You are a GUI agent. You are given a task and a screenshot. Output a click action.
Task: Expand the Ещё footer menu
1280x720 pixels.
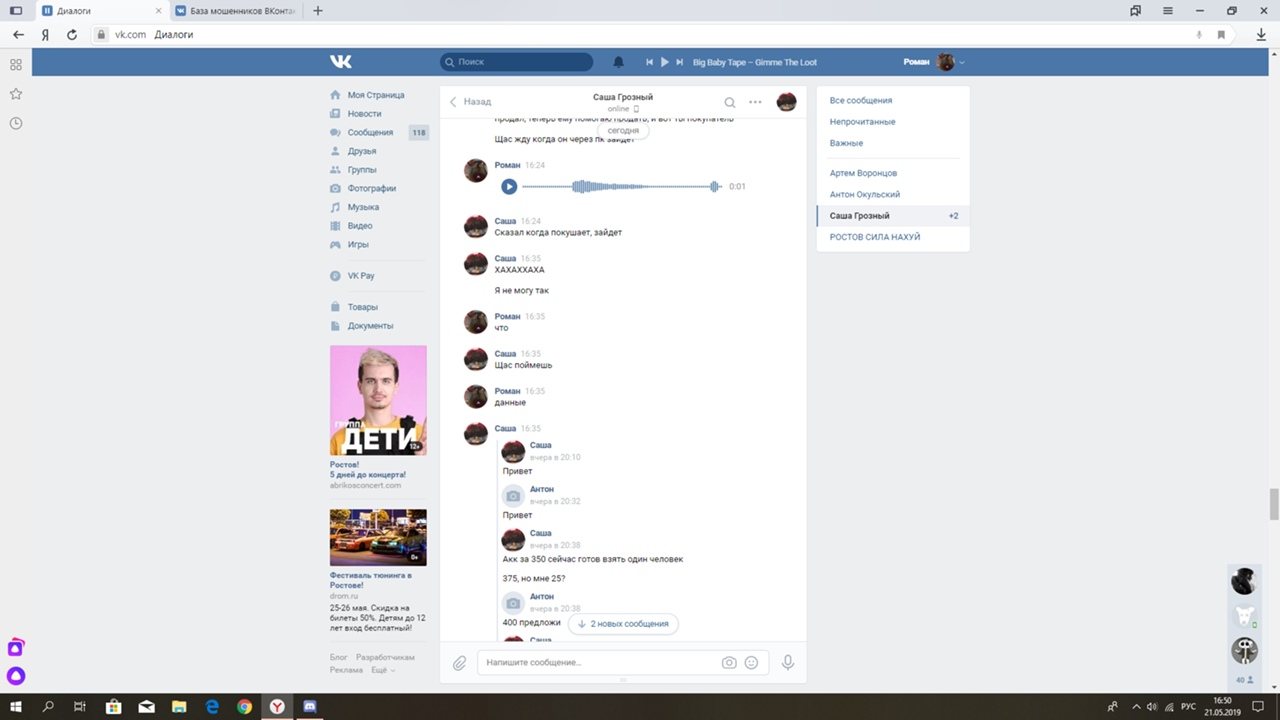coord(382,670)
